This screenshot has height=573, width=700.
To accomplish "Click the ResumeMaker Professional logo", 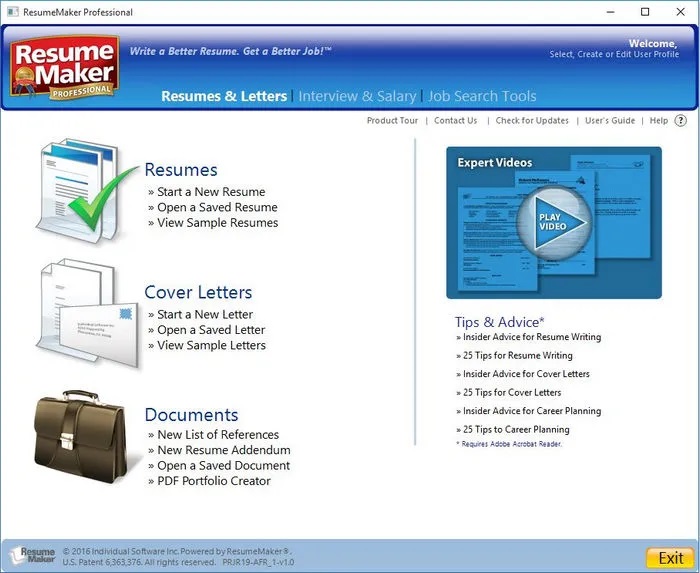I will tap(65, 66).
